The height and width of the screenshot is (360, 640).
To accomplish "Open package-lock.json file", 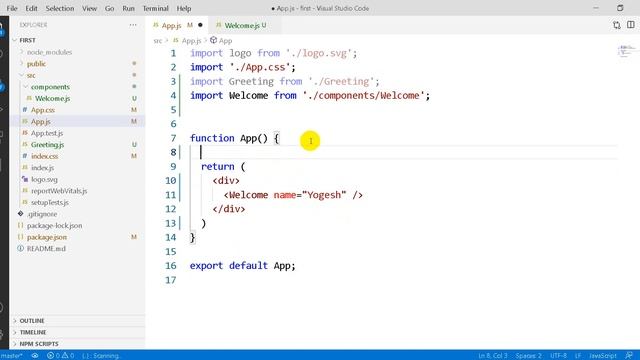I will pyautogui.click(x=54, y=225).
